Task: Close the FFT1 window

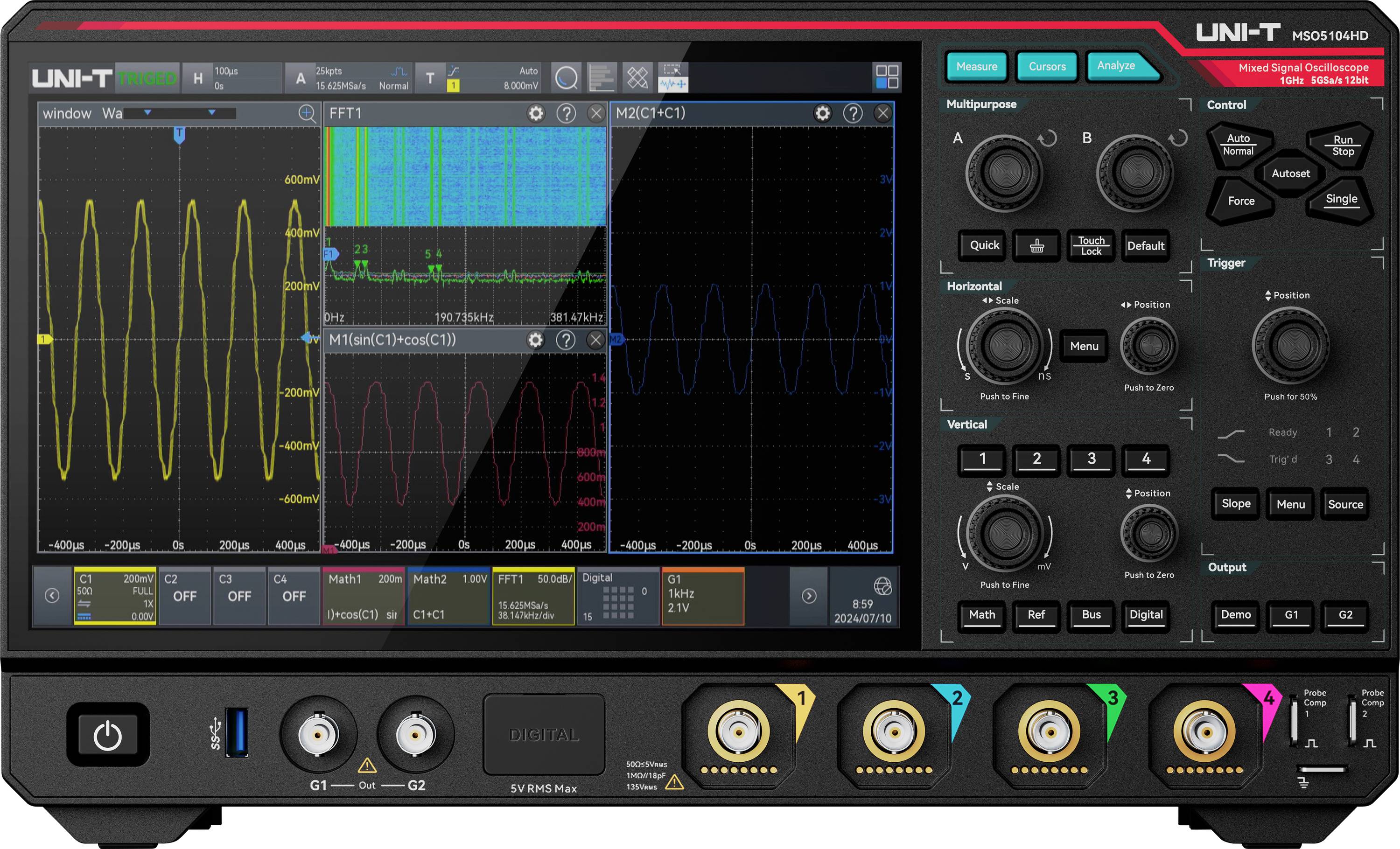Action: coord(596,113)
